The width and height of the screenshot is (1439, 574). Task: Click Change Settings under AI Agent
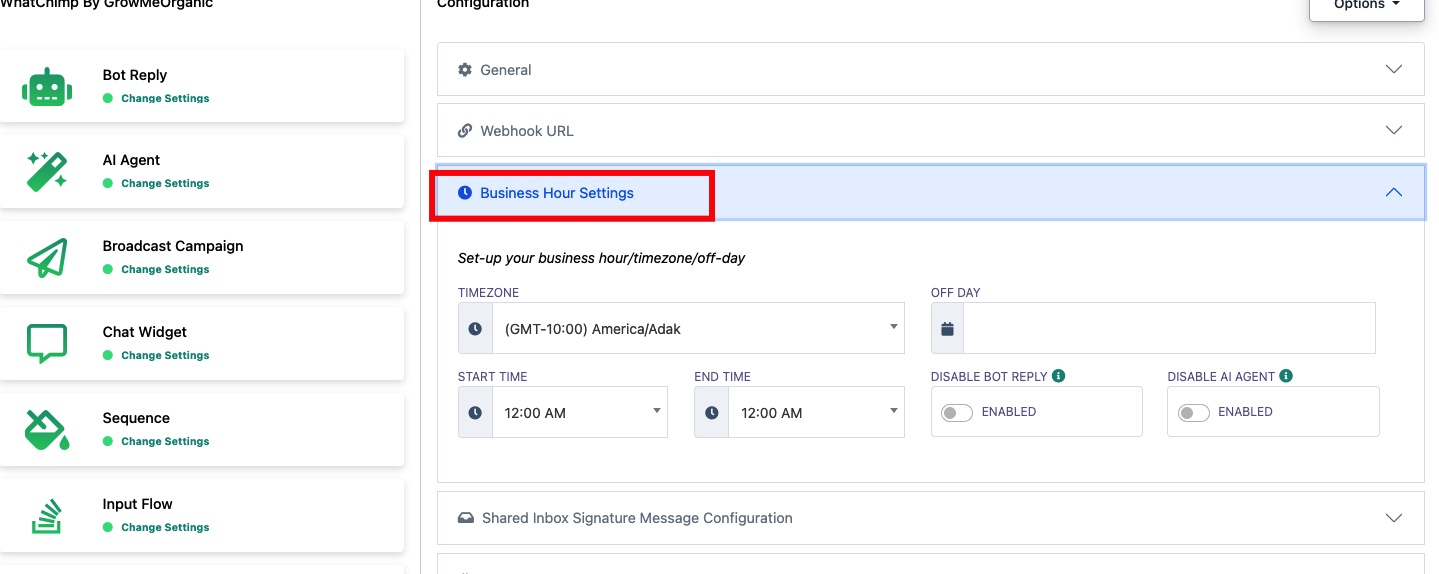165,184
